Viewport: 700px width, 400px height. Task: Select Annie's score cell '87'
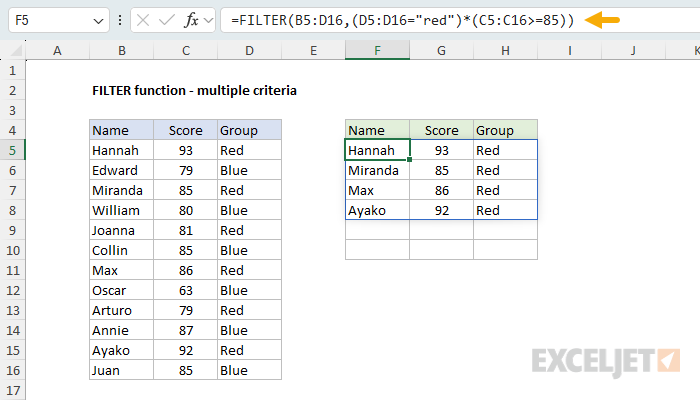[x=186, y=330]
